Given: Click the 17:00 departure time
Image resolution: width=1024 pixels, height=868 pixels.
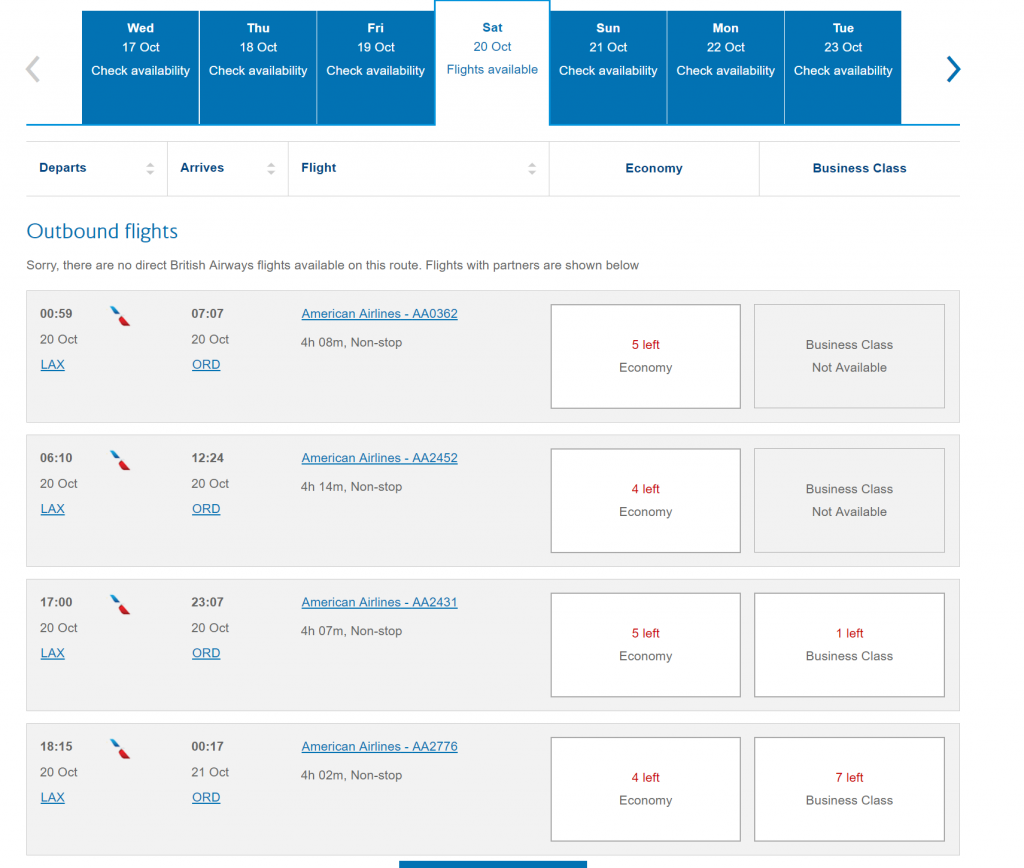Looking at the screenshot, I should coord(56,602).
